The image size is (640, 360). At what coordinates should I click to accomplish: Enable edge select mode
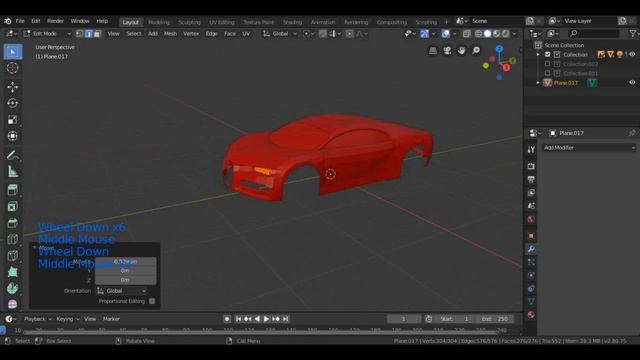(x=89, y=34)
